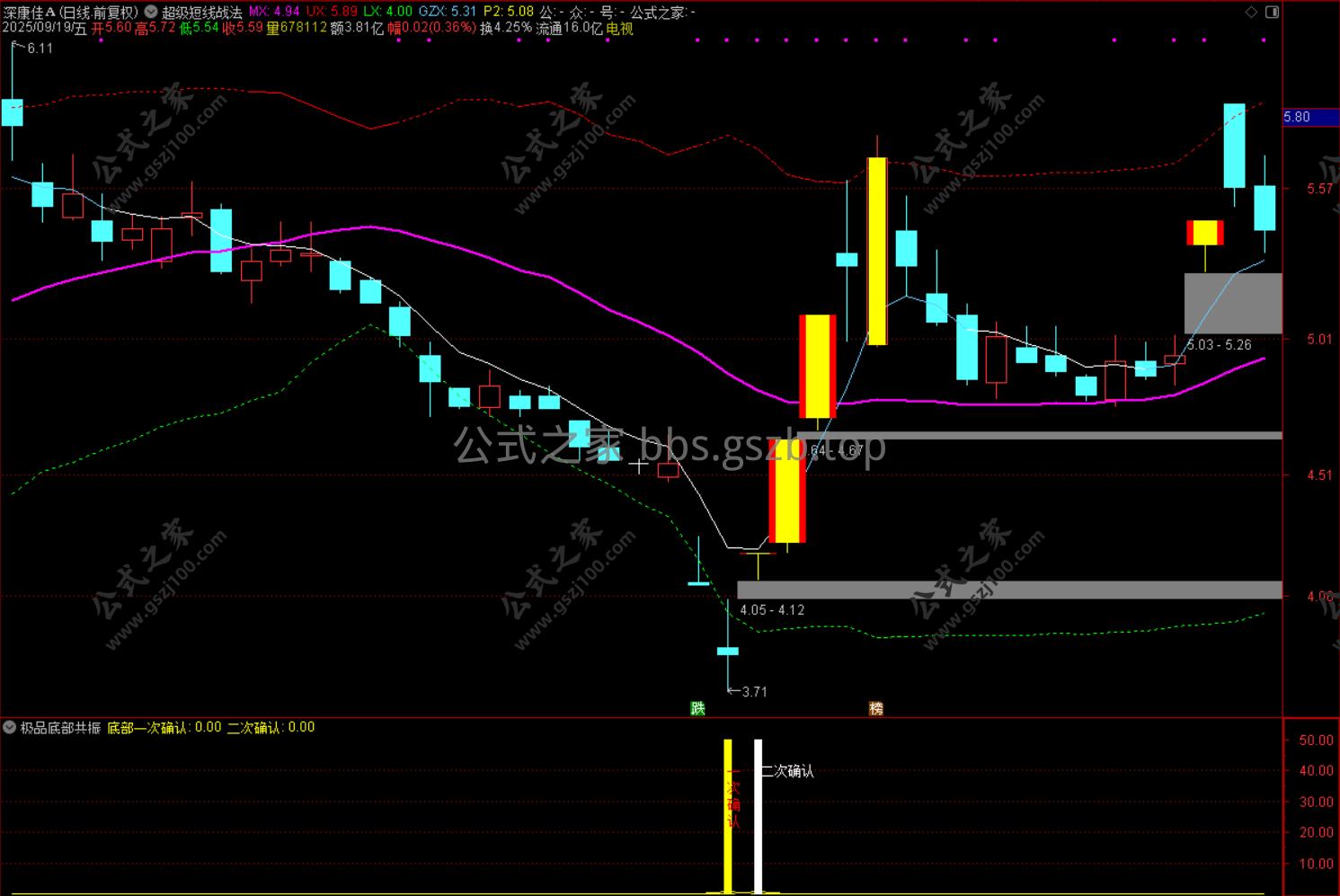Click the small yellow candle near 5.26

[x=1205, y=232]
